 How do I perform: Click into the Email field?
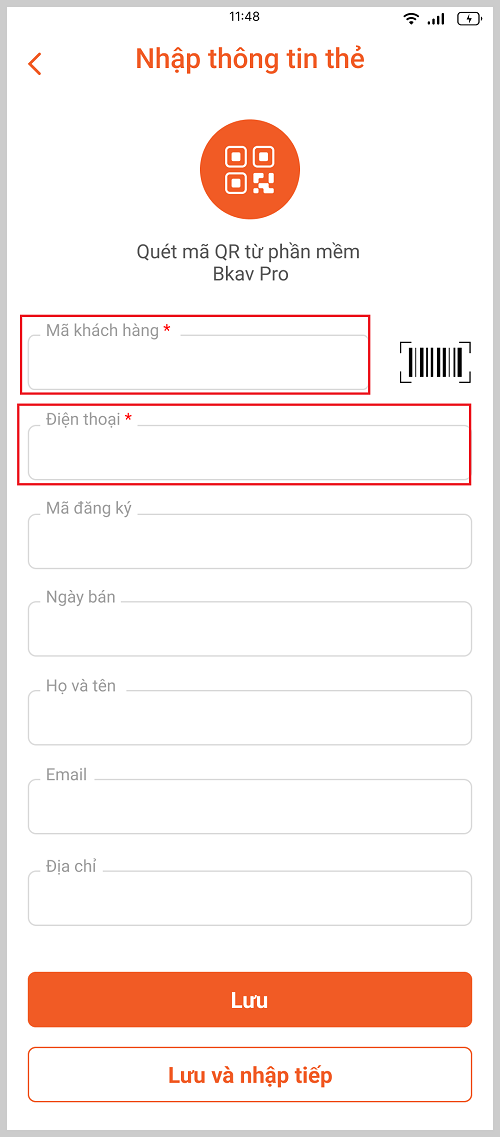(x=250, y=806)
